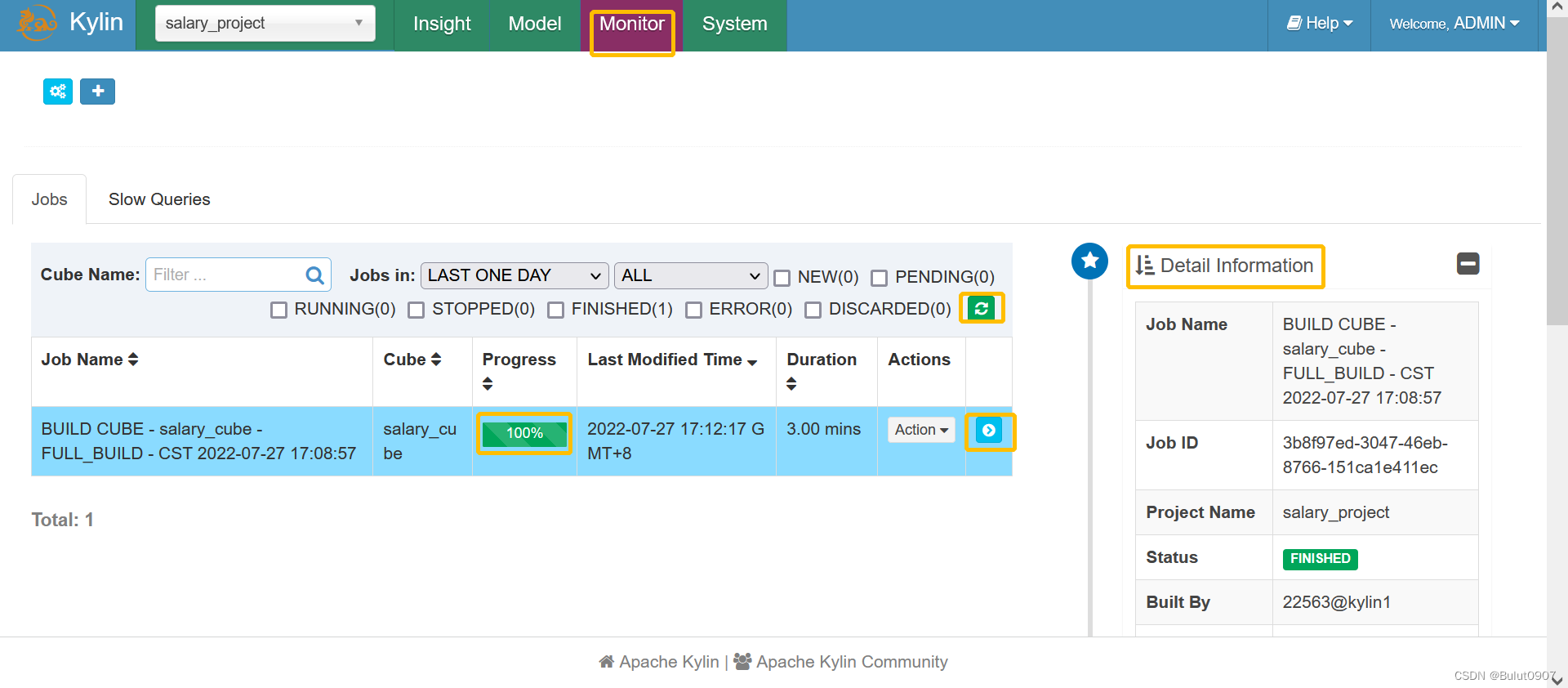The image size is (1568, 688).
Task: Toggle the RUNNING(0) checkbox
Action: pyautogui.click(x=278, y=310)
